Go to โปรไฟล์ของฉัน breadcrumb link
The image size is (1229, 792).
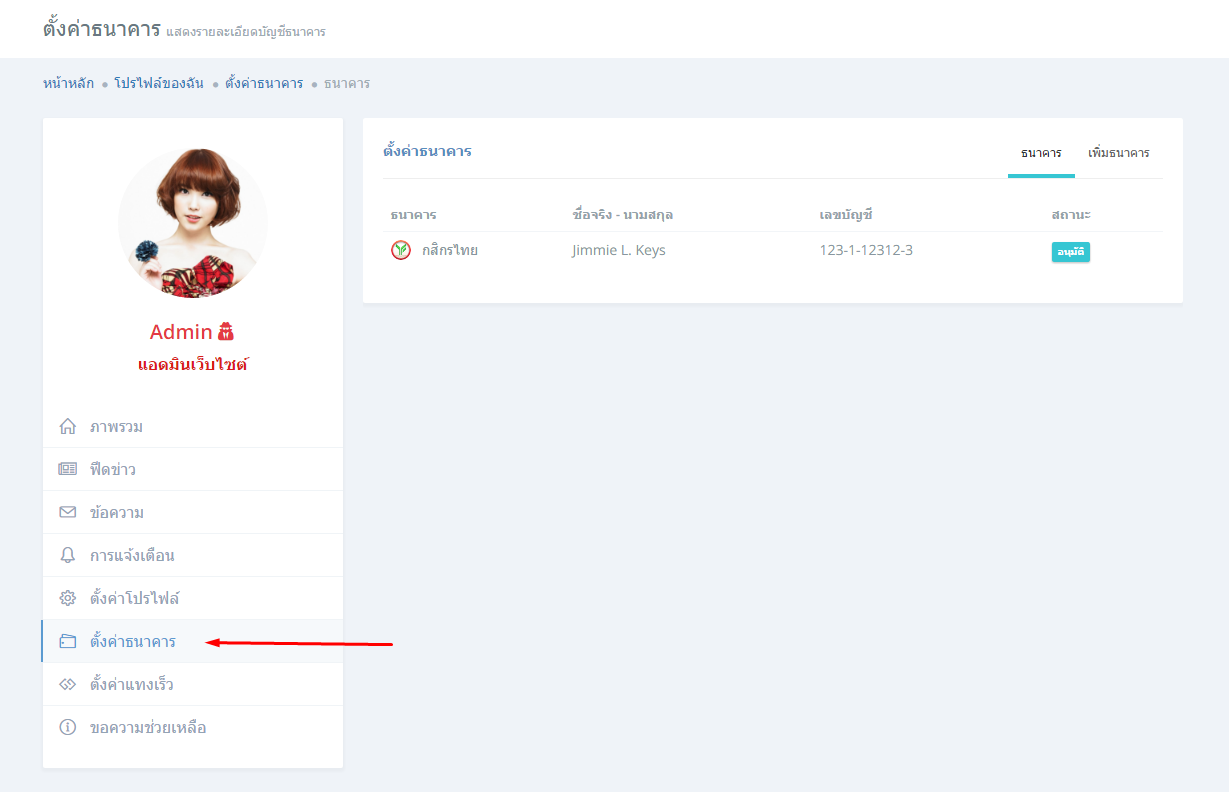159,83
